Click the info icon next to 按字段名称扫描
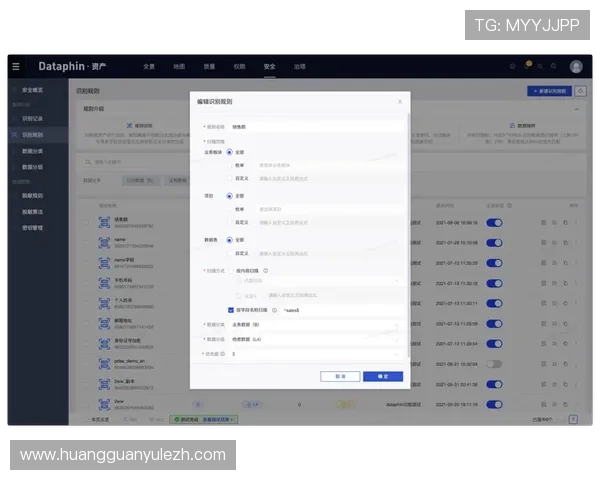This screenshot has height=480, width=600. (274, 310)
